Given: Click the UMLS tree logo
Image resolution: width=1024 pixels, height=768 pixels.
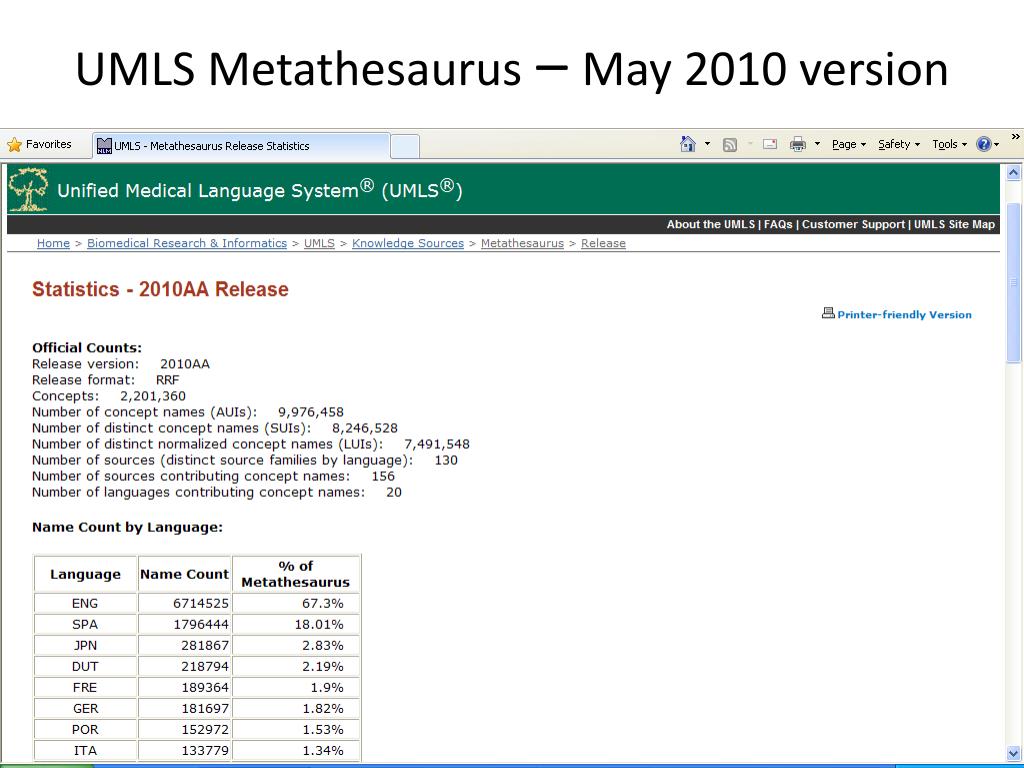Looking at the screenshot, I should coord(28,189).
